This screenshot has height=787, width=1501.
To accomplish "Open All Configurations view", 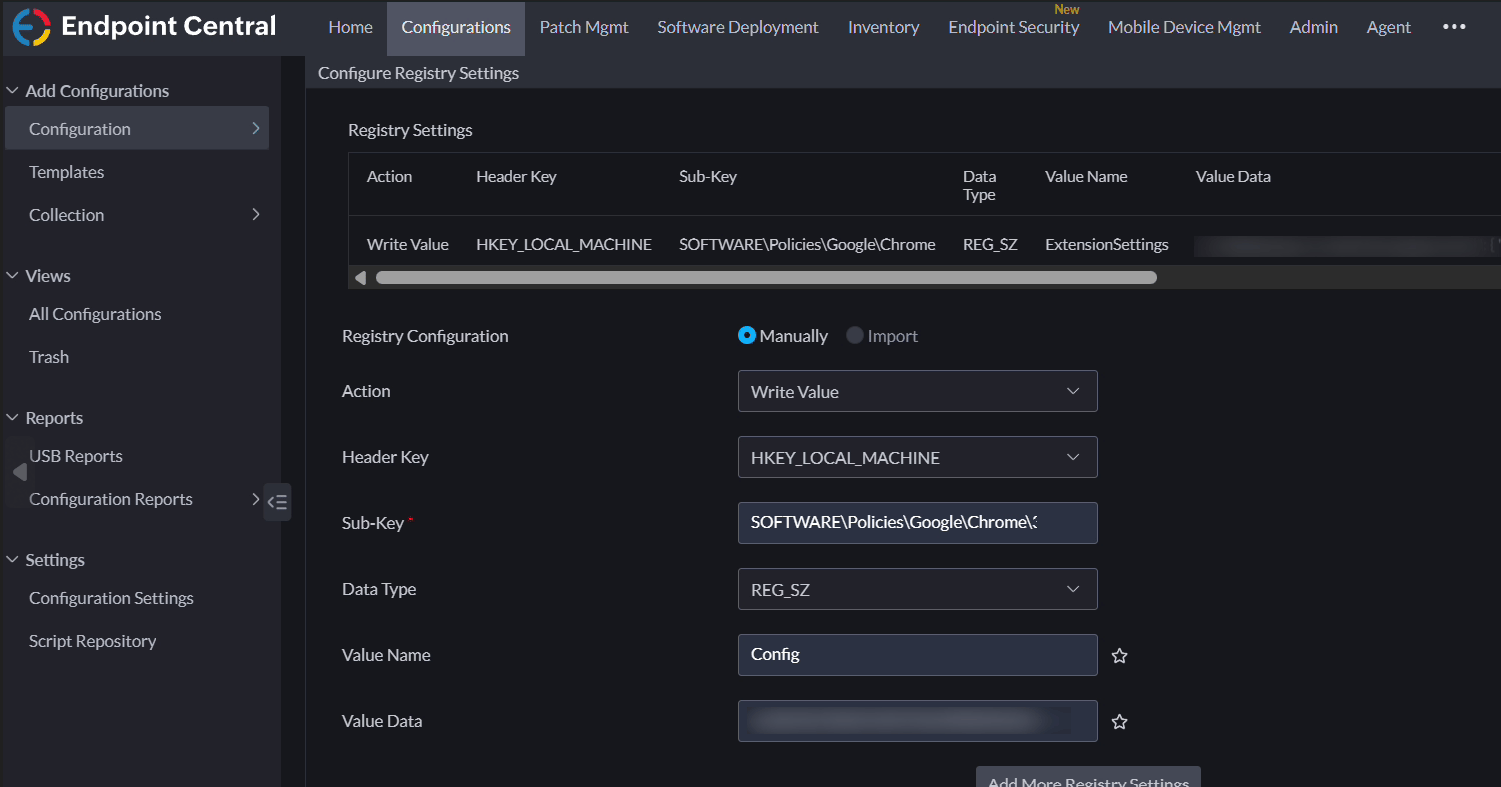I will click(95, 314).
